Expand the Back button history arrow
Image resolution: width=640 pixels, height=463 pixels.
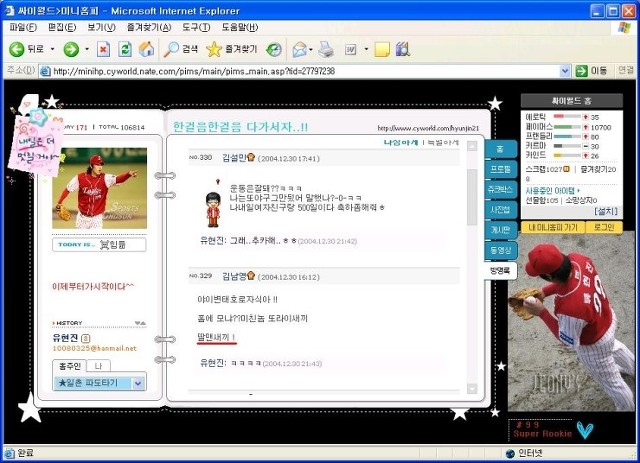pyautogui.click(x=52, y=48)
